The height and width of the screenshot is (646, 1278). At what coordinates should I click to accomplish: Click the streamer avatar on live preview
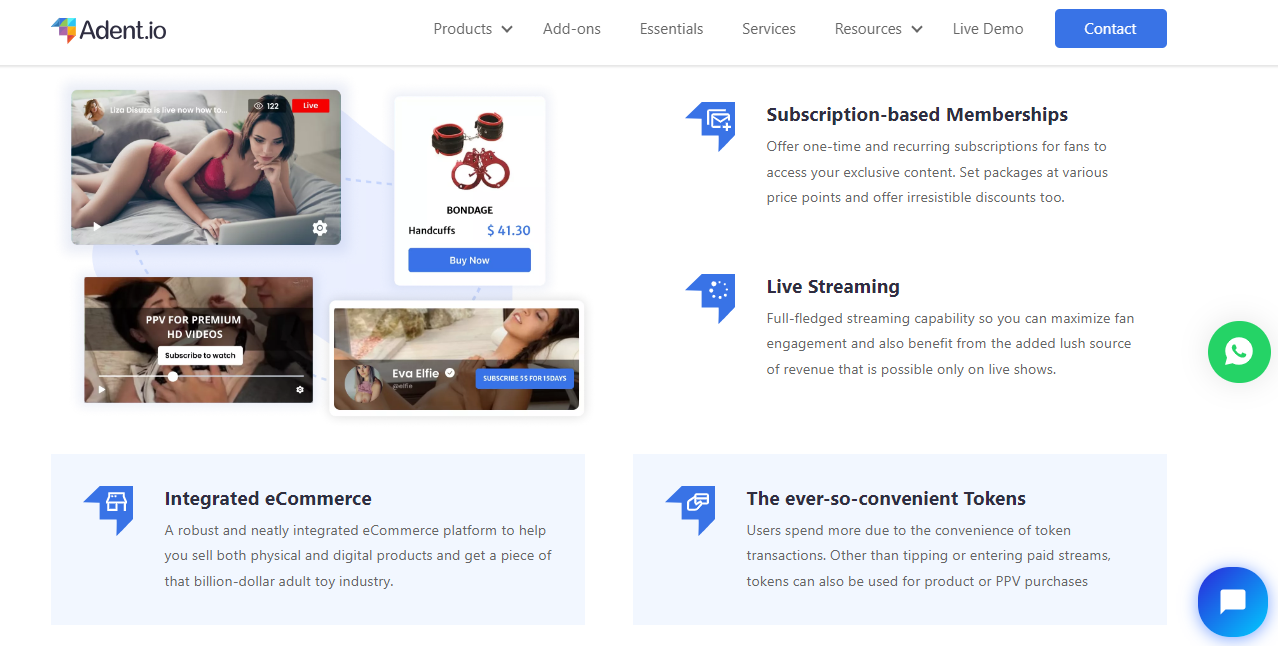pos(95,110)
